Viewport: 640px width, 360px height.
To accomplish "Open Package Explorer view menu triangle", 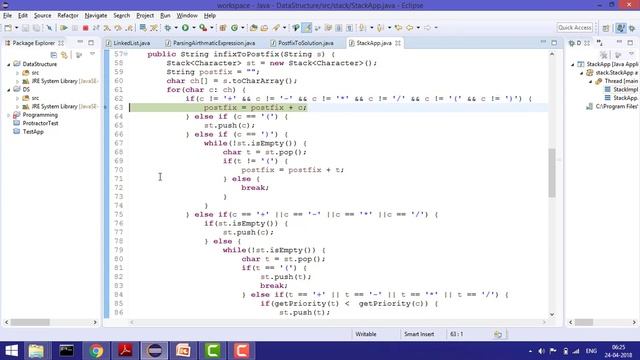I will click(x=93, y=54).
